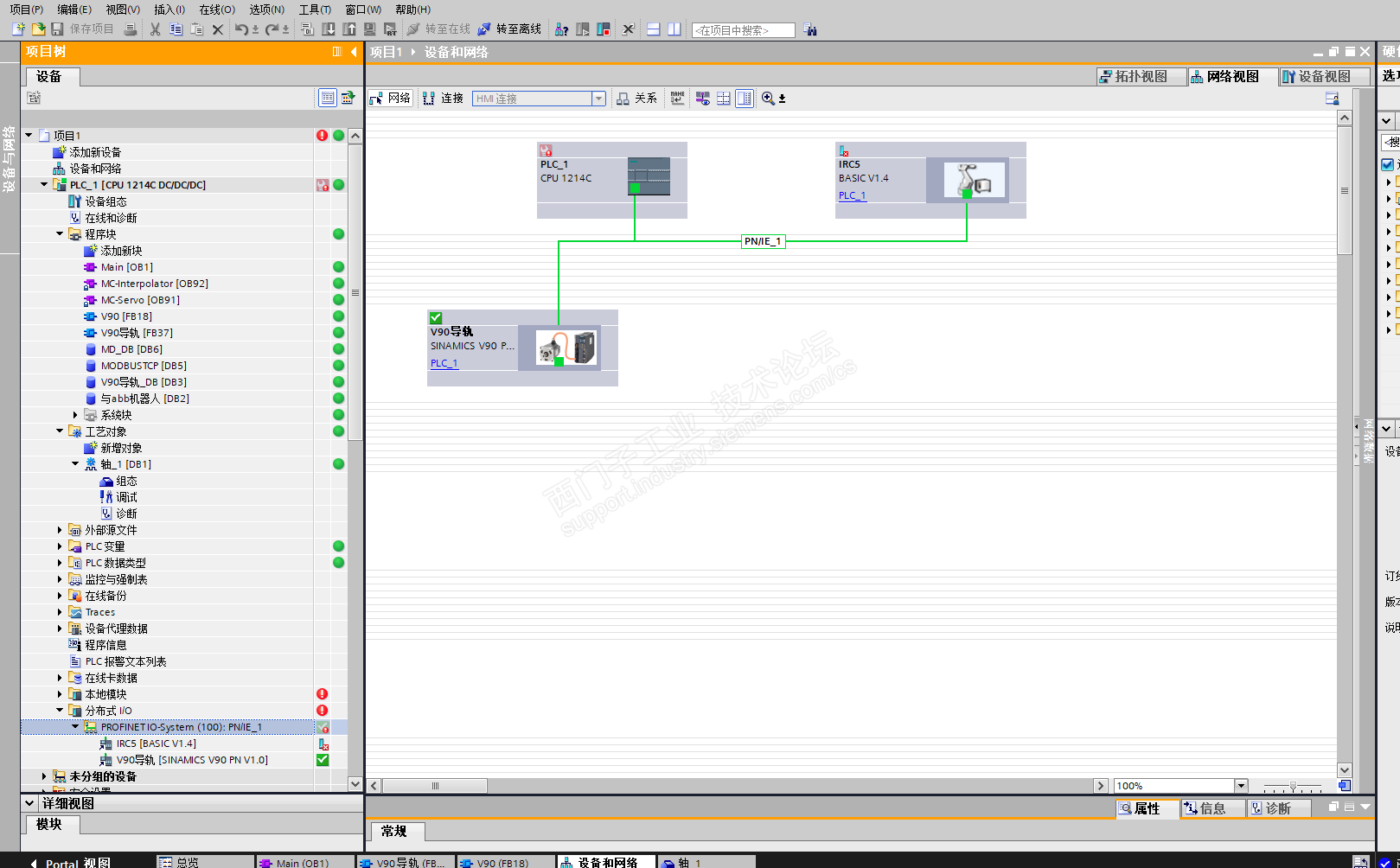Select MODBUSTCP [DB5] in project tree

[144, 366]
